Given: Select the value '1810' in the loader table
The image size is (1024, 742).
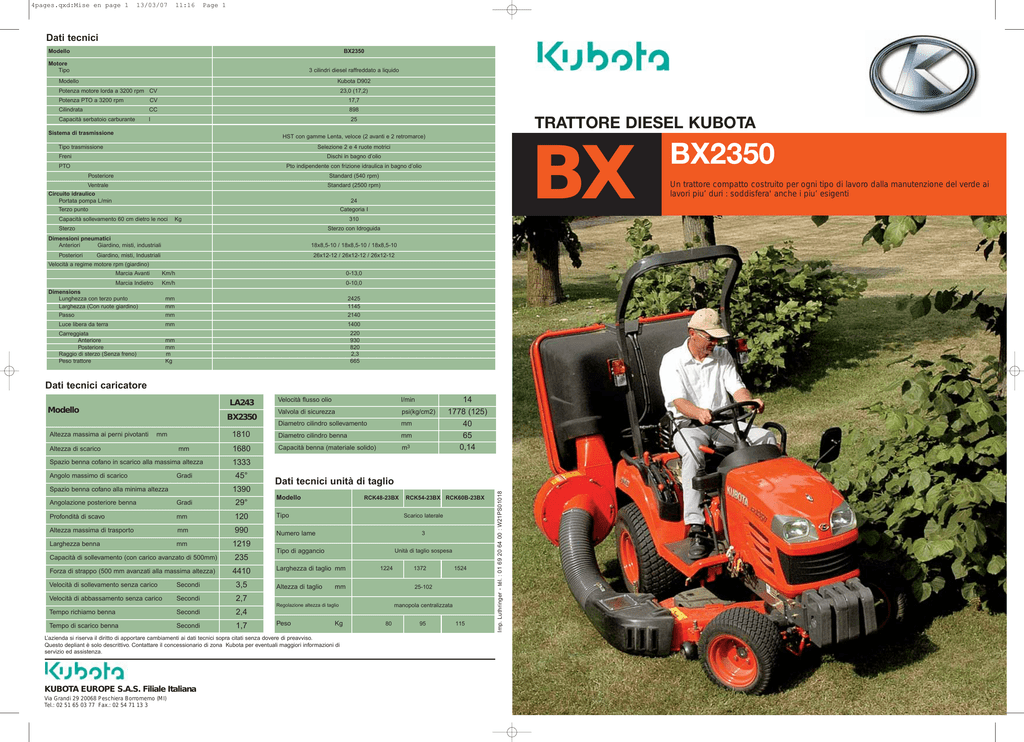Looking at the screenshot, I should pos(242,434).
